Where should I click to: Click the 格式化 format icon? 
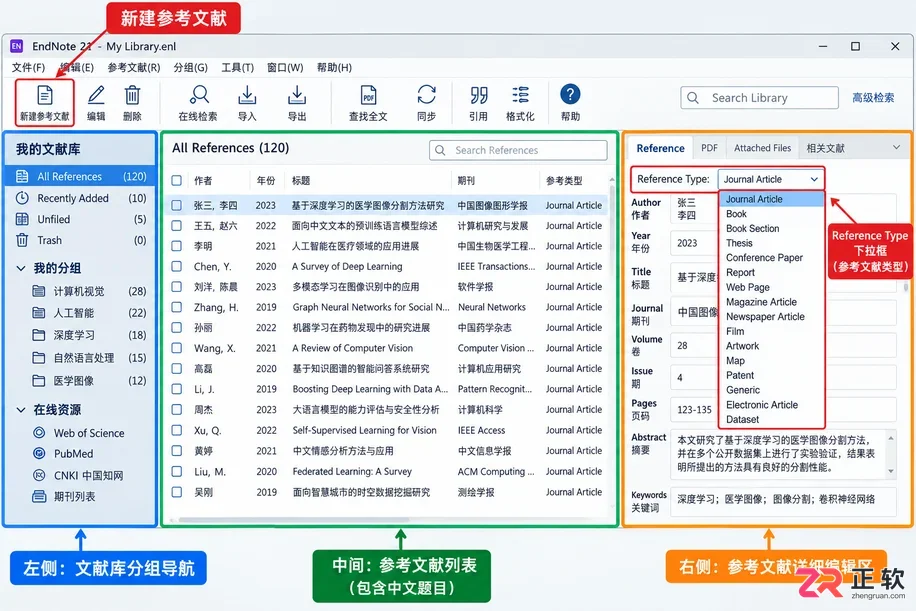[521, 95]
